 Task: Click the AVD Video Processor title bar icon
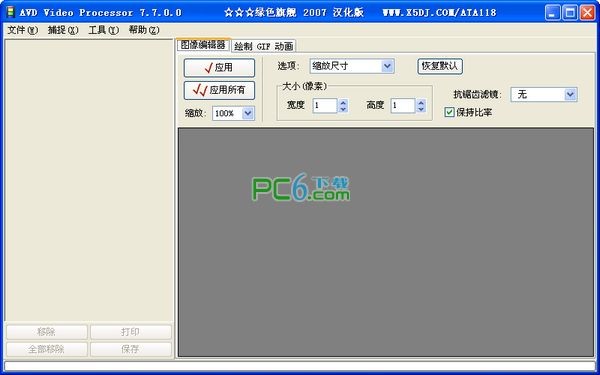[x=11, y=12]
